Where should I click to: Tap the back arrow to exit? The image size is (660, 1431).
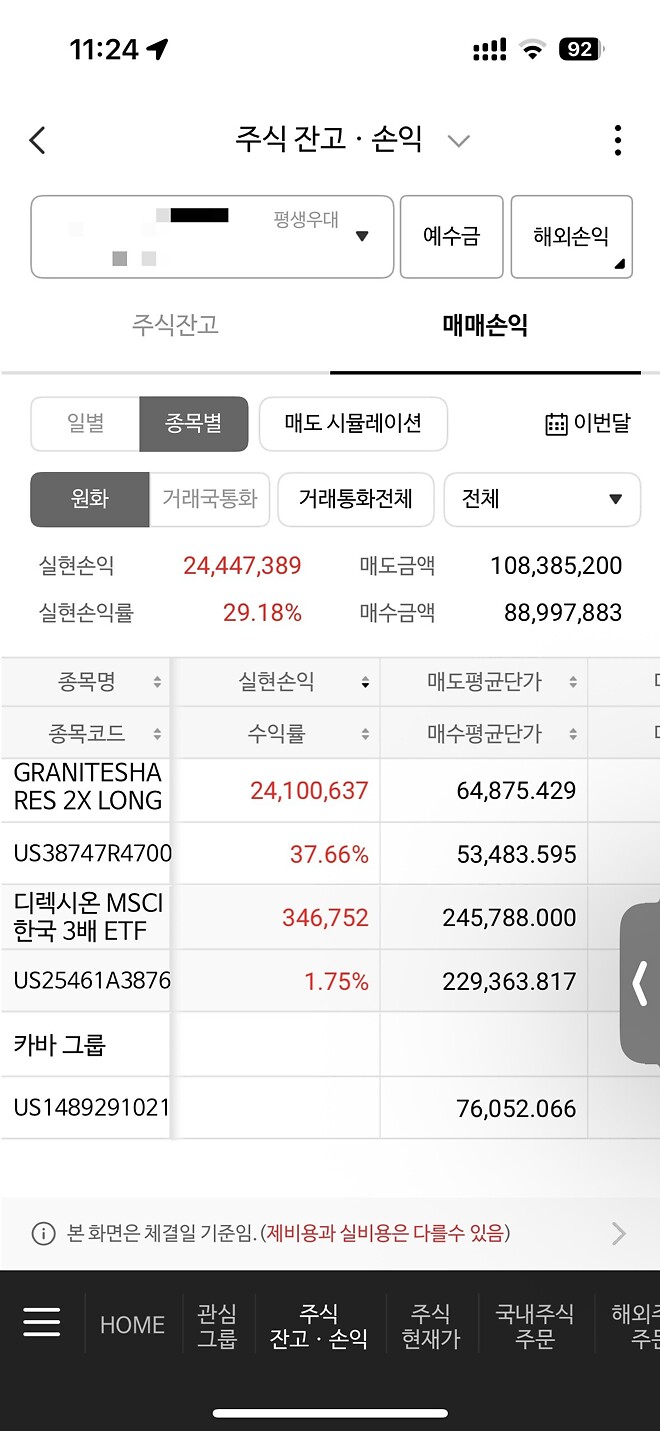tap(37, 139)
